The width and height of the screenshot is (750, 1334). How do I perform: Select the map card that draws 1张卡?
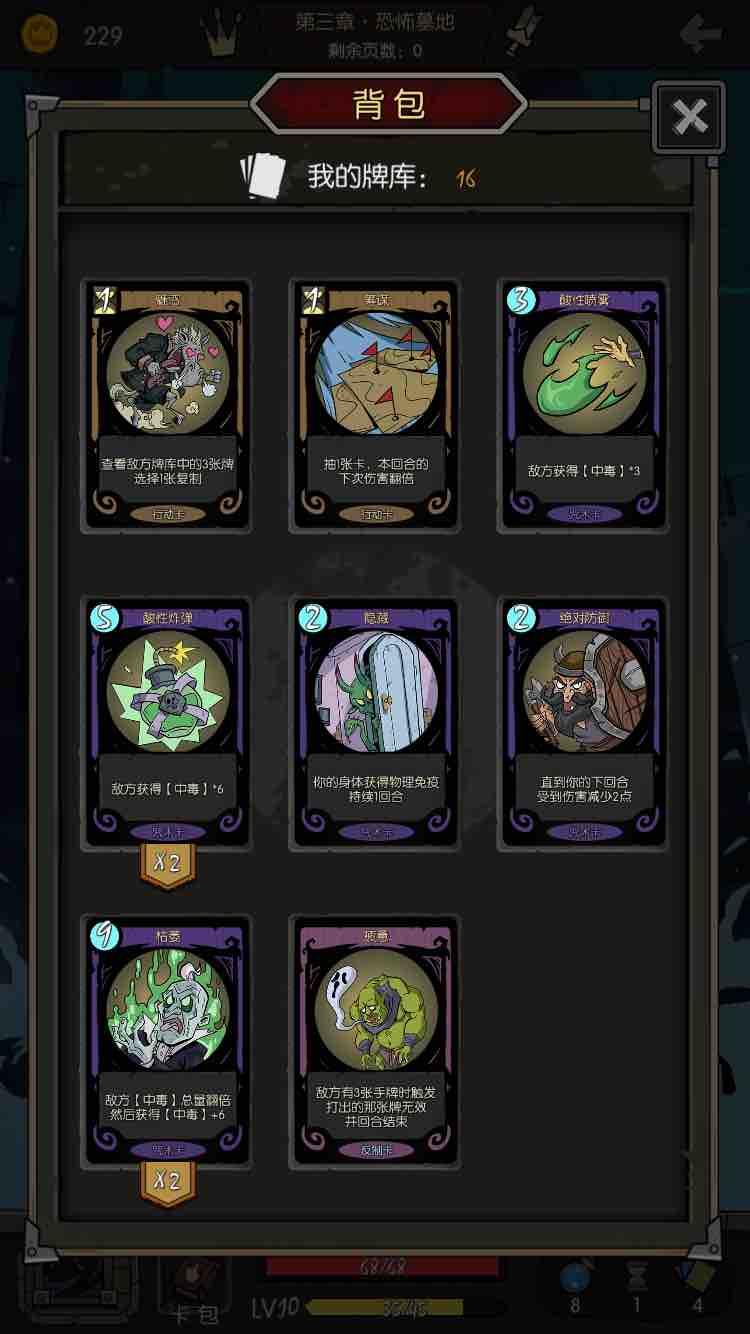coord(375,406)
